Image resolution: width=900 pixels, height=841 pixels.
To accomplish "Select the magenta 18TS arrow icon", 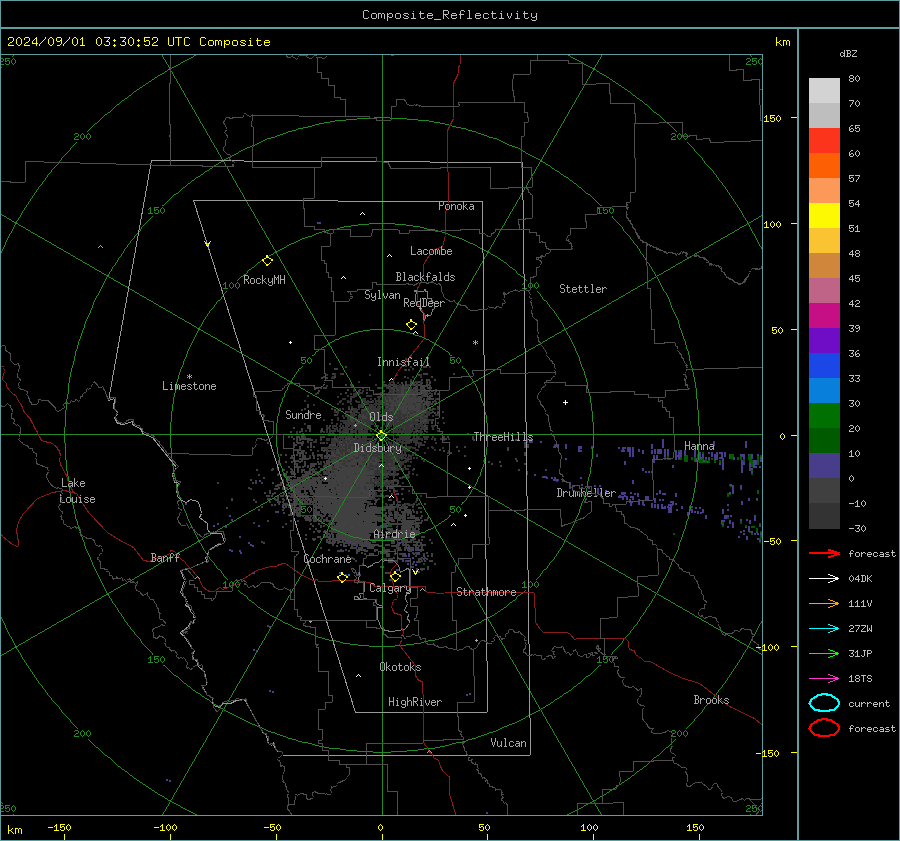I will 824,679.
